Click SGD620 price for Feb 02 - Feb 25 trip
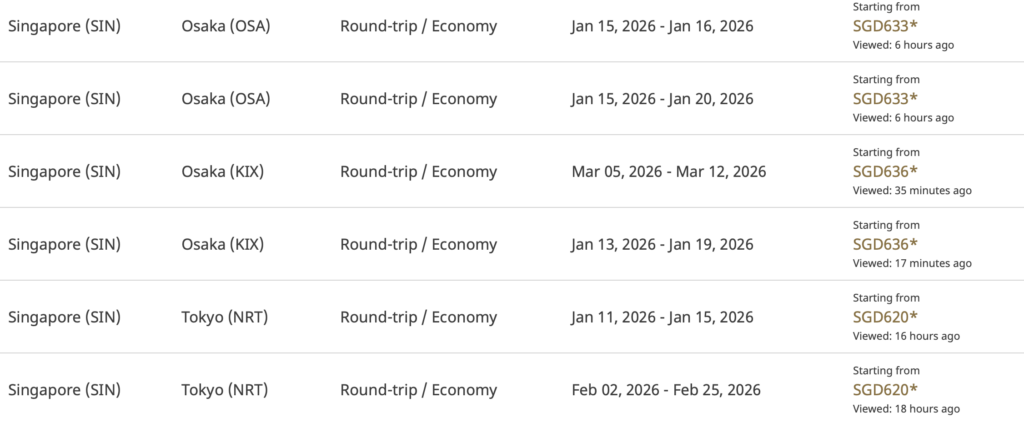1024x423 pixels. pos(885,389)
